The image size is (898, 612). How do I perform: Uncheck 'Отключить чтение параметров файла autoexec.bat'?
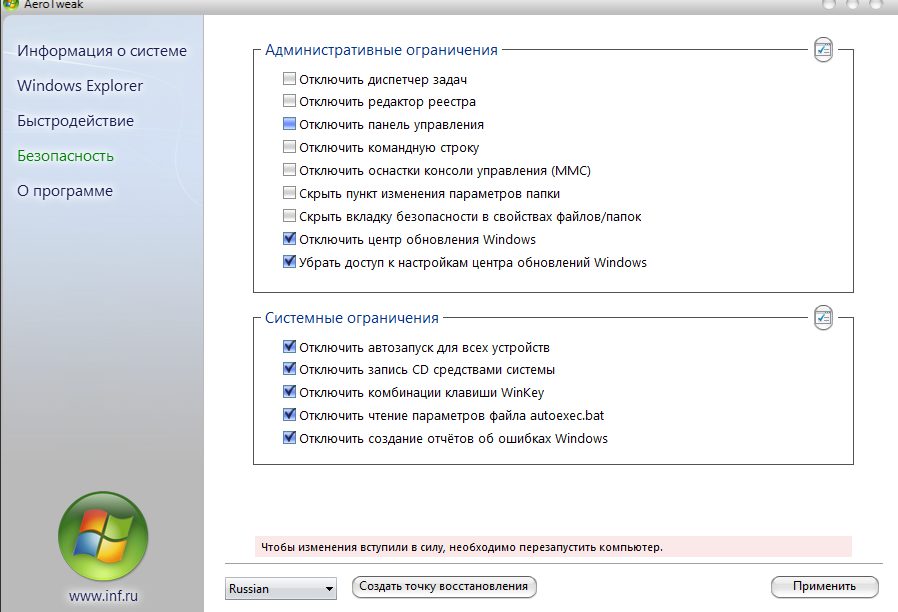click(289, 414)
